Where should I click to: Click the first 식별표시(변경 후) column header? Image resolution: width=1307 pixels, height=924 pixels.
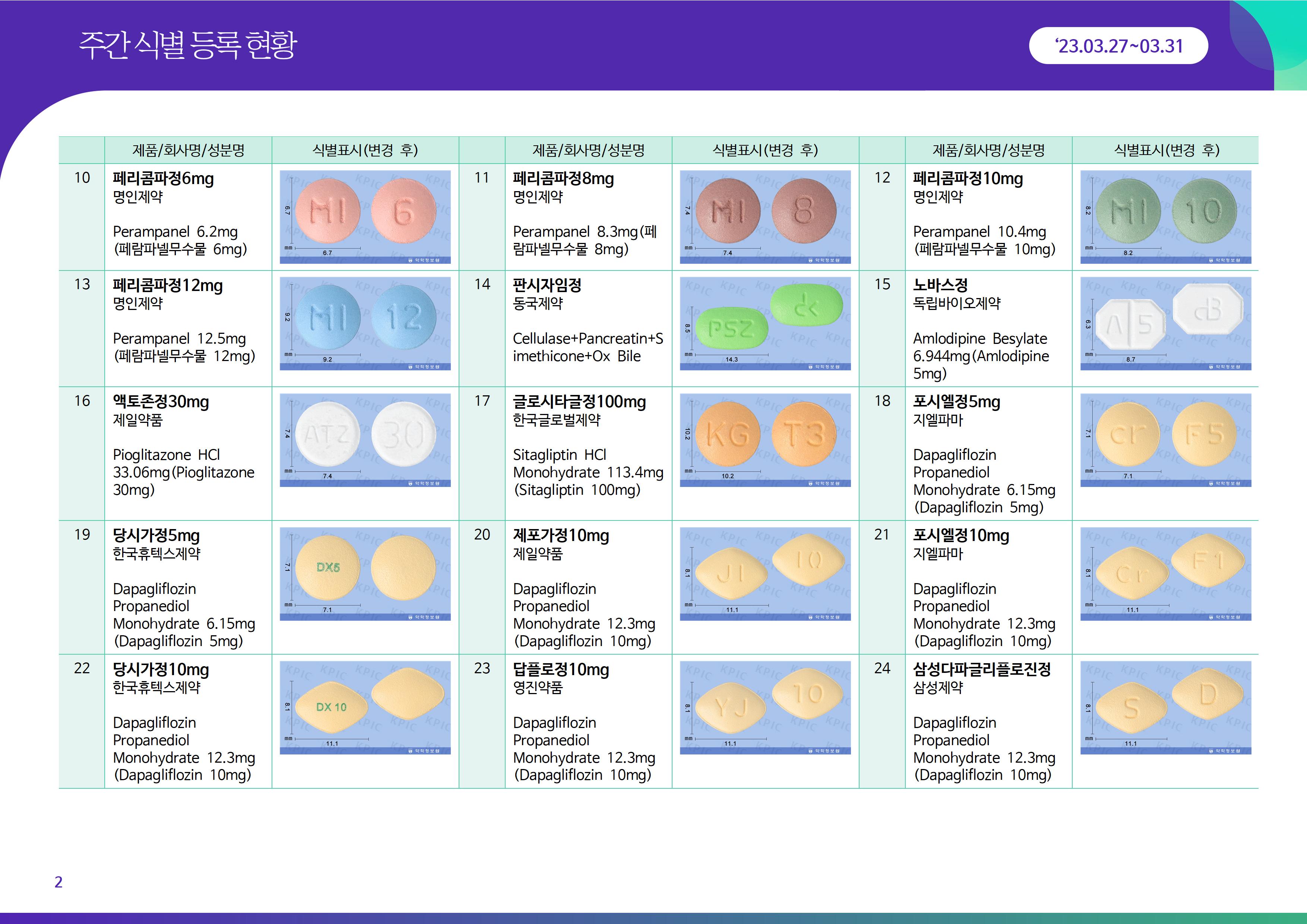[365, 150]
